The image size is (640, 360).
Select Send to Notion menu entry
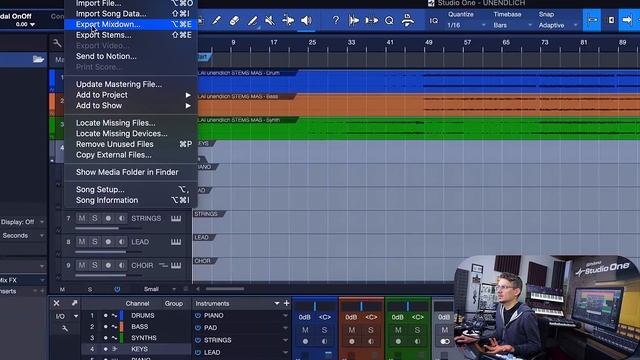click(x=131, y=56)
